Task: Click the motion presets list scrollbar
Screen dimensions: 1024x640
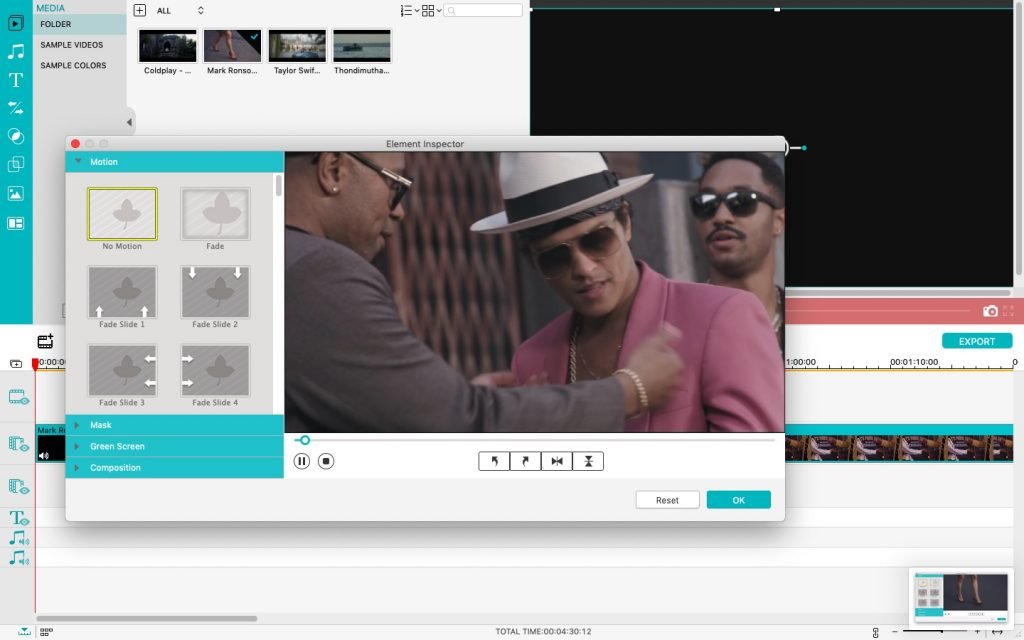Action: (x=279, y=185)
